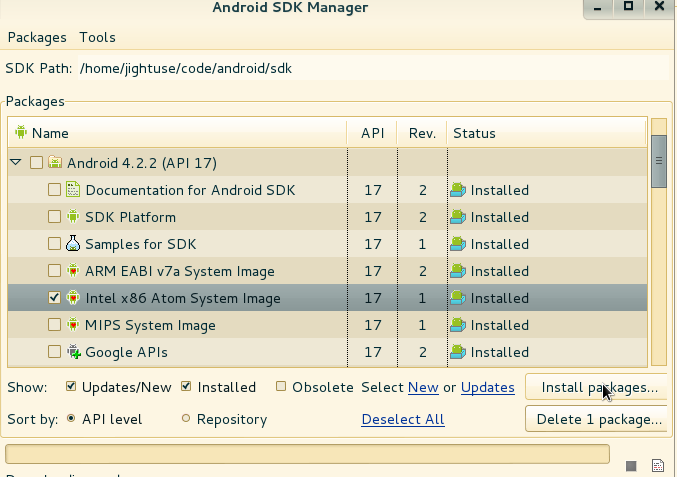677x477 pixels.
Task: Click the installed status icon for Samples for SDK
Action: click(458, 244)
